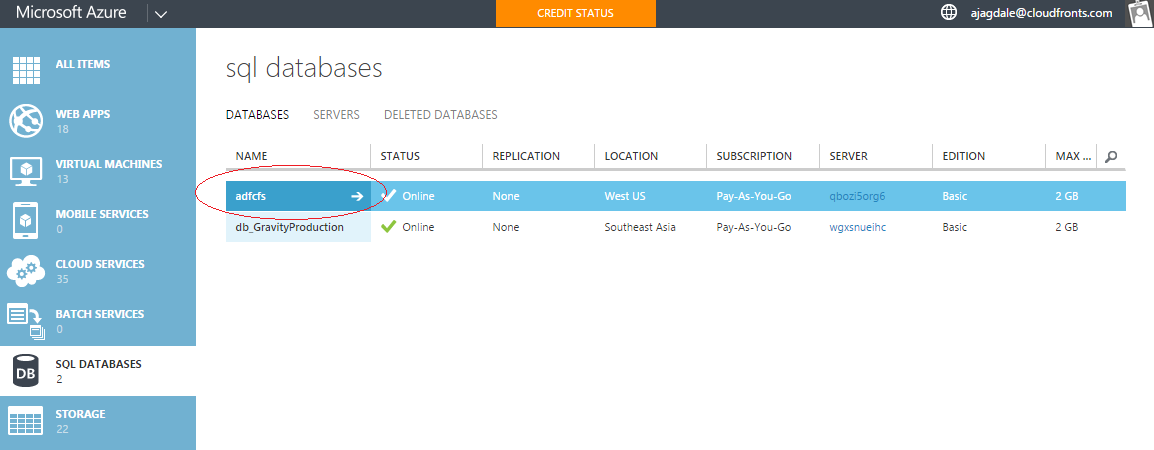Select the SQL DATABASES sidebar label
Screen dimensions: 1154x450
click(99, 364)
